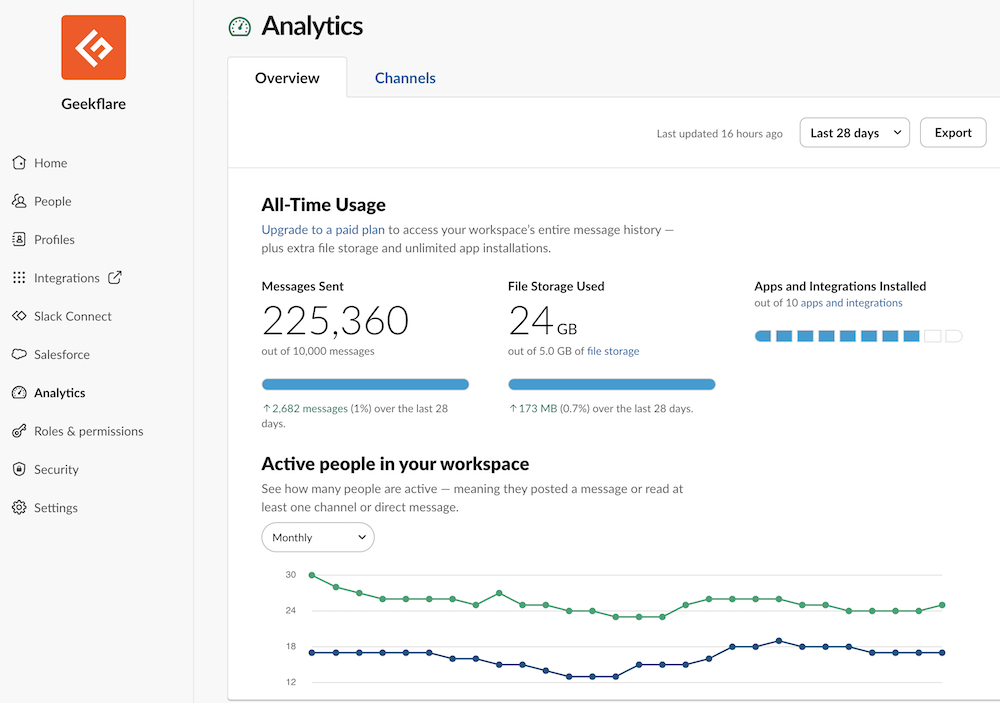Open Roles & permissions key icon
The image size is (1000, 703).
(x=19, y=431)
